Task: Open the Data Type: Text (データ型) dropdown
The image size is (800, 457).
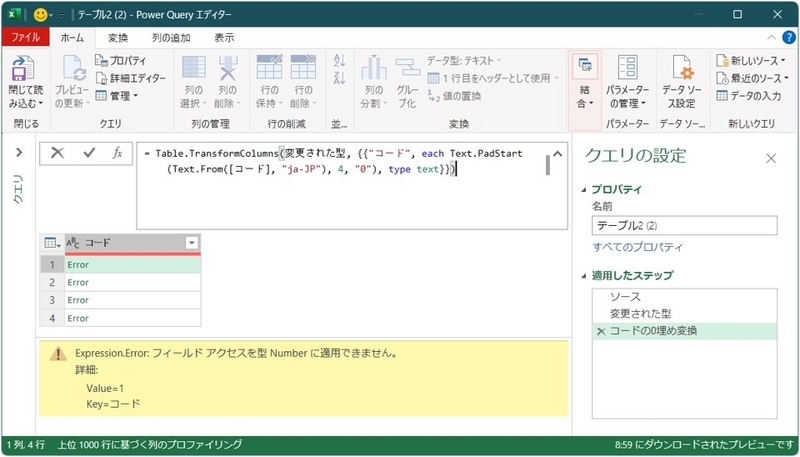Action: click(x=464, y=60)
